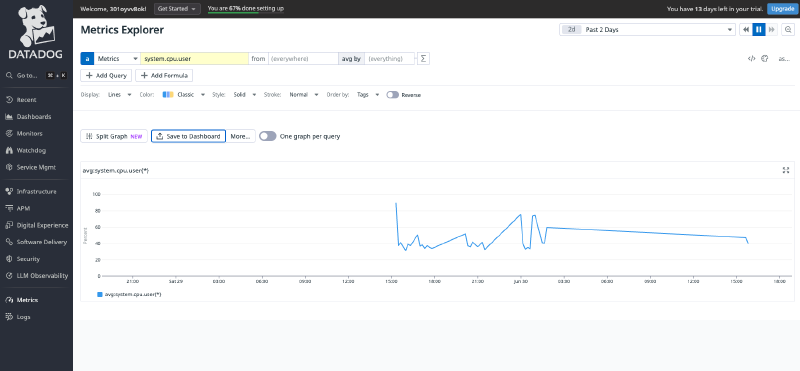Toggle the Reverse order switch
The image size is (800, 371).
tap(392, 95)
